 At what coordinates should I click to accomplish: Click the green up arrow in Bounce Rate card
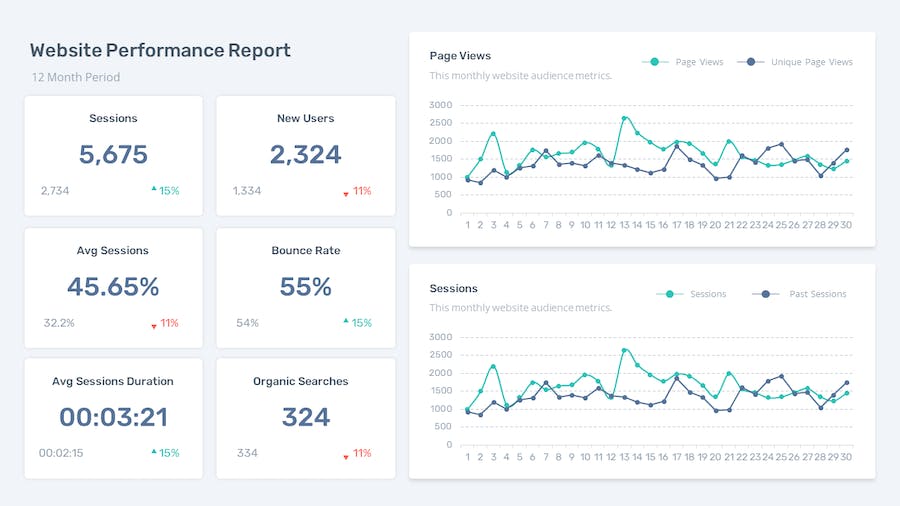(346, 321)
